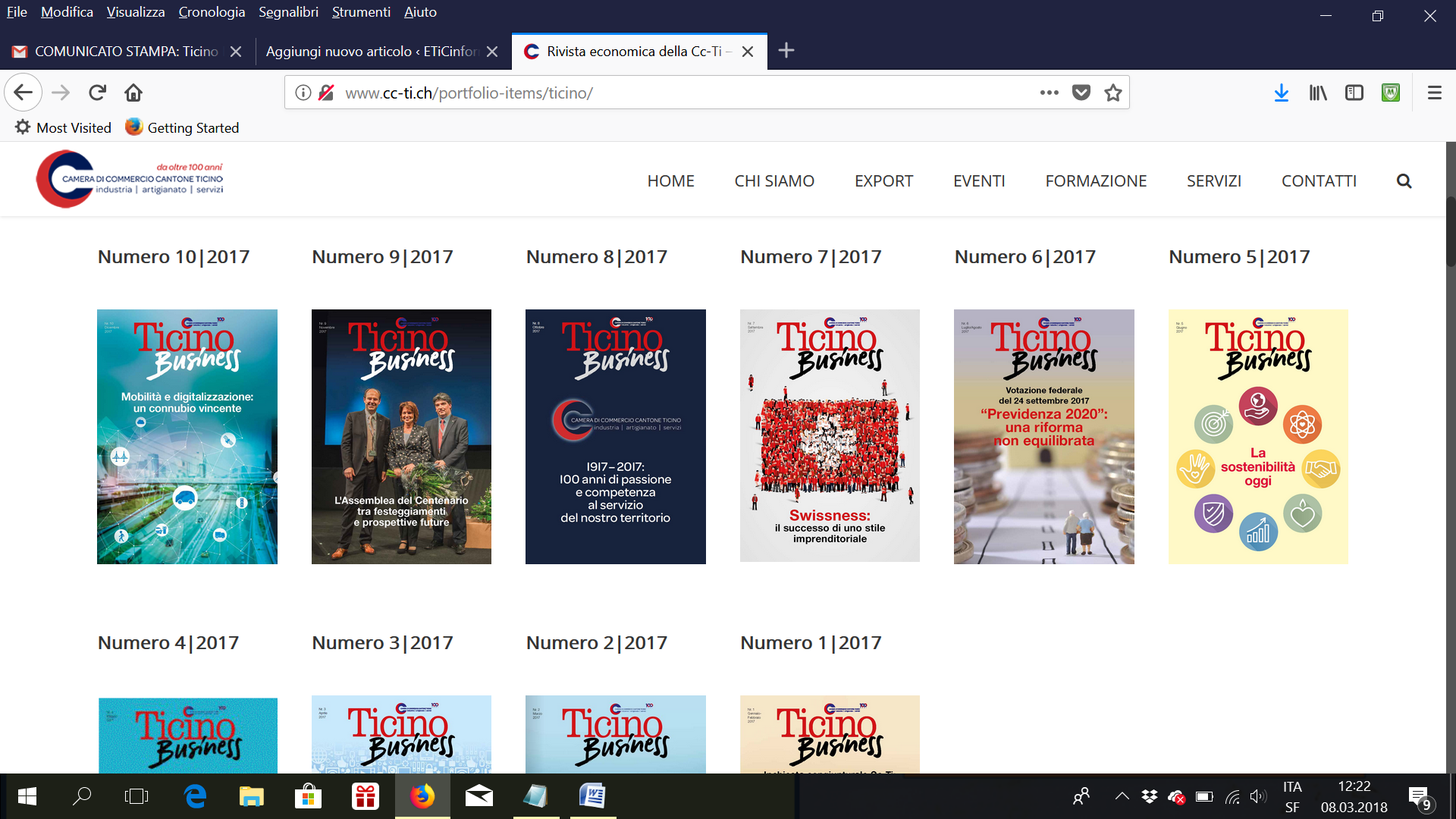The height and width of the screenshot is (819, 1456).
Task: Open File Explorer from taskbar
Action: 251,796
